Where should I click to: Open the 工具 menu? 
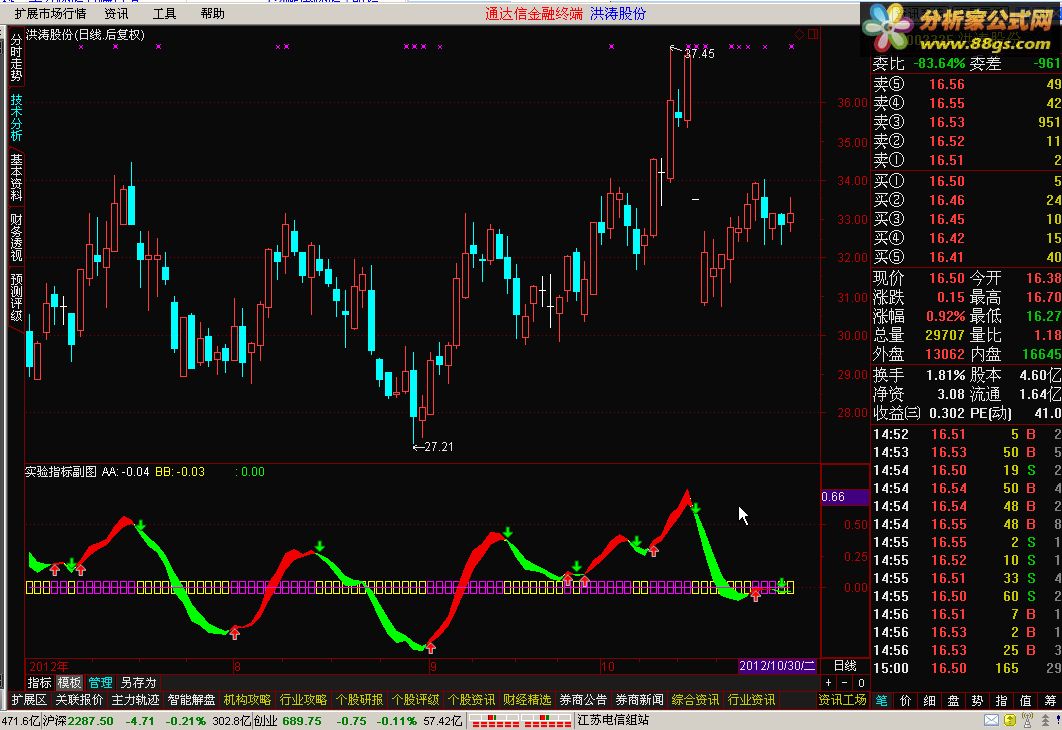point(164,14)
